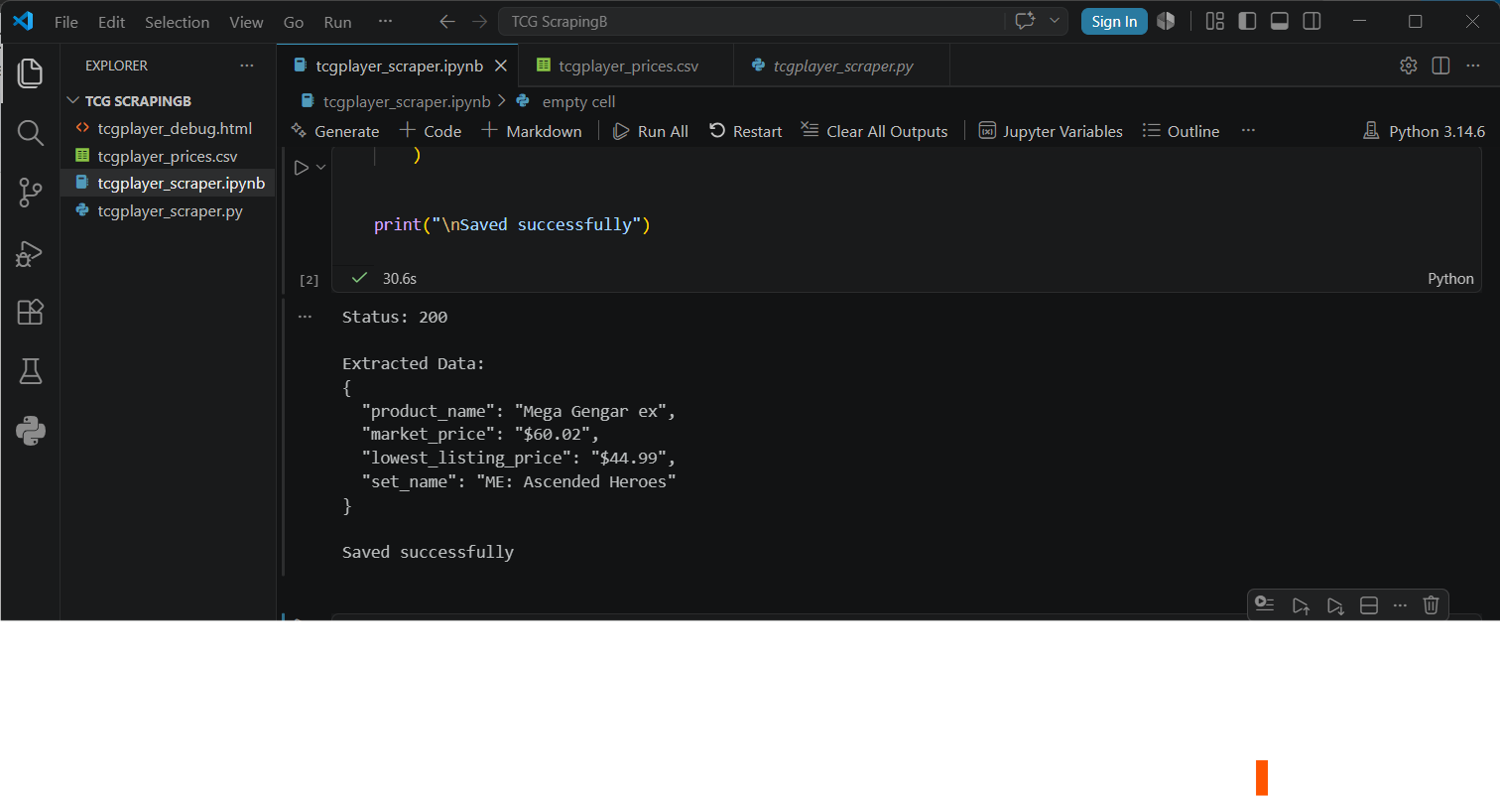Open the Run and Debug view
Image resolution: width=1500 pixels, height=797 pixels.
tap(30, 253)
